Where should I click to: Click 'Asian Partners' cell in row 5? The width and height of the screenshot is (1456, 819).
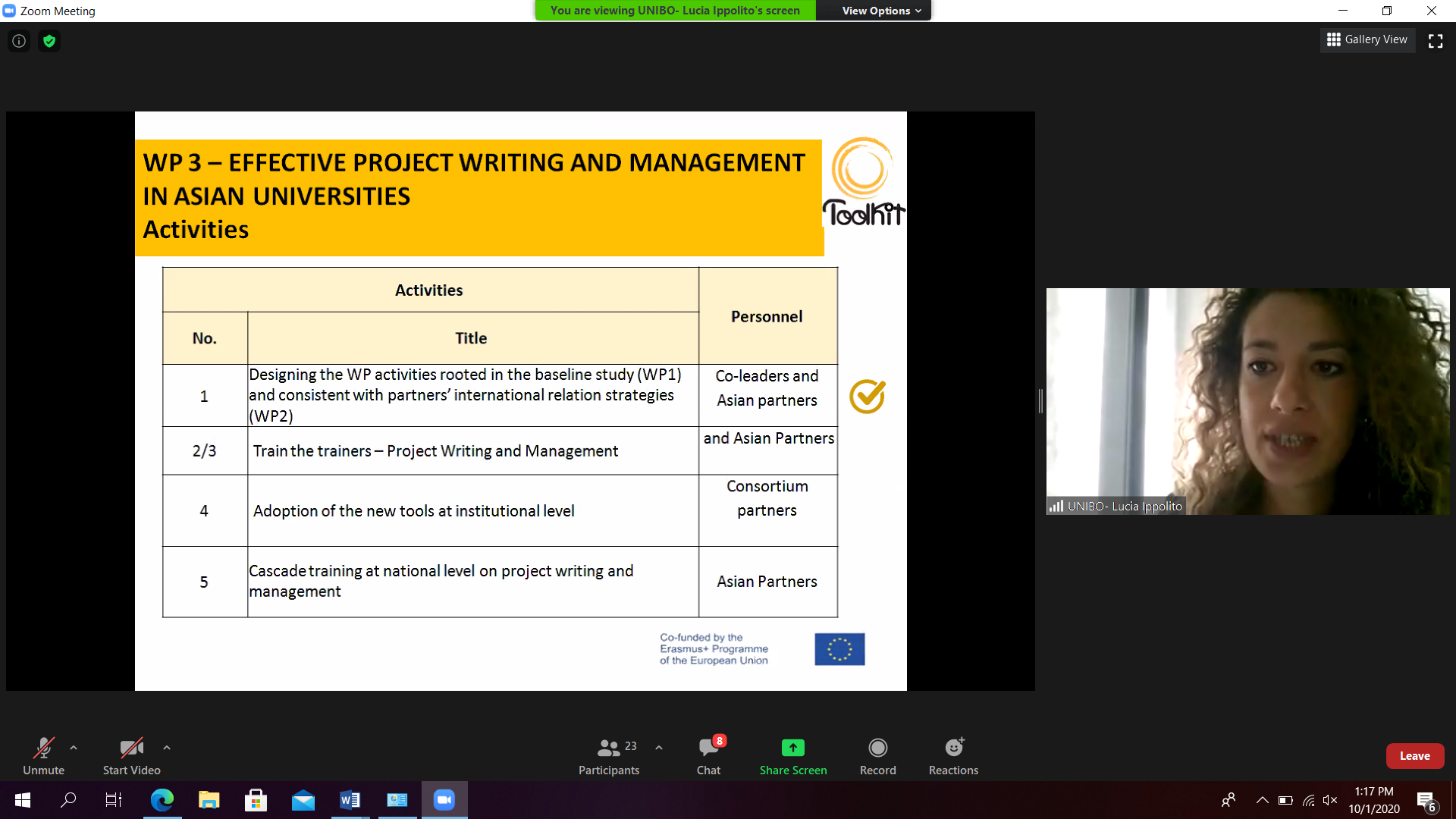pyautogui.click(x=767, y=582)
